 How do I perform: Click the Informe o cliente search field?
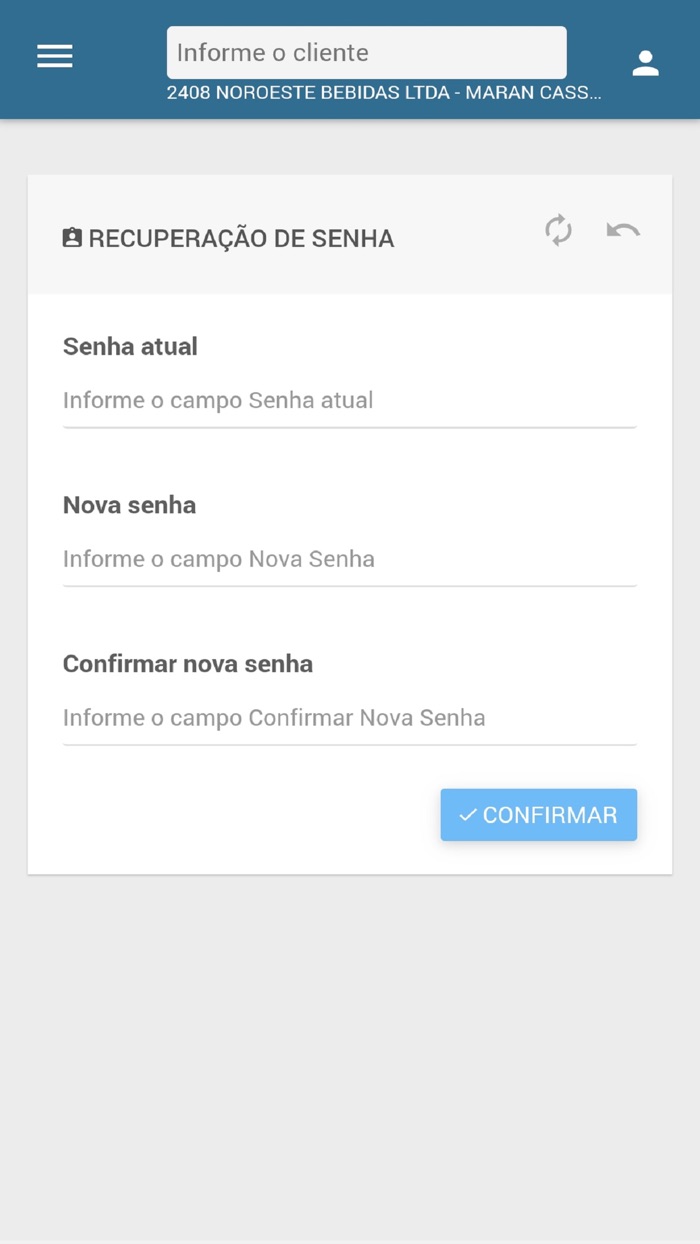pyautogui.click(x=365, y=52)
